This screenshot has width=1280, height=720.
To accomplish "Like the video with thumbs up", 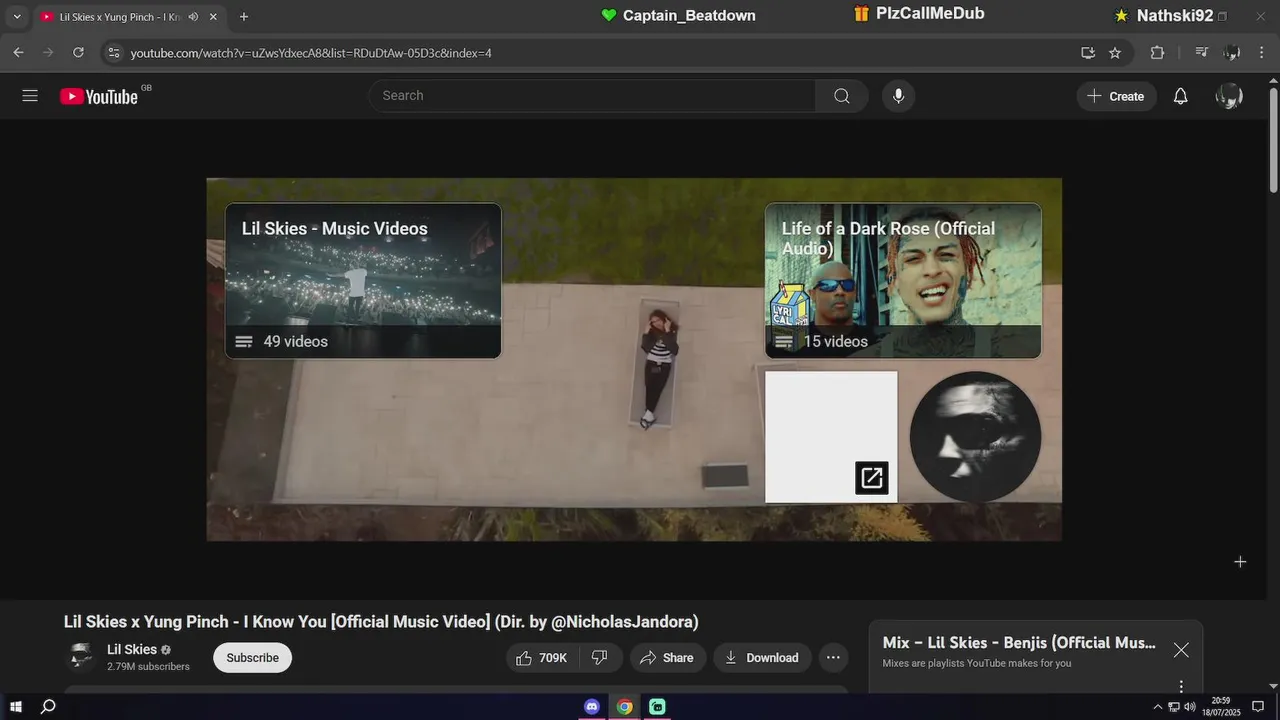I will pos(541,657).
